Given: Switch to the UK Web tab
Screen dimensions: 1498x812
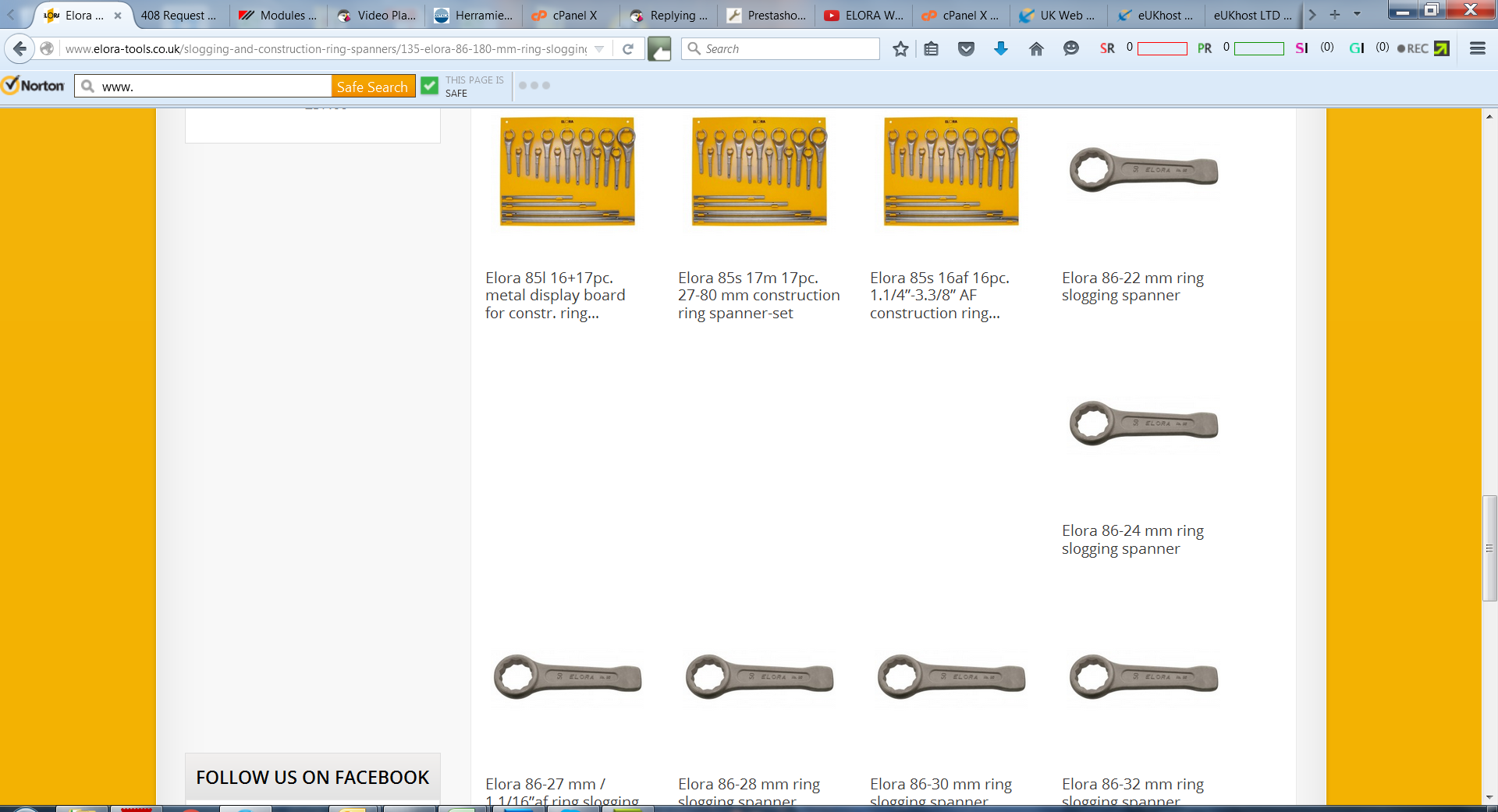Looking at the screenshot, I should 1059,15.
